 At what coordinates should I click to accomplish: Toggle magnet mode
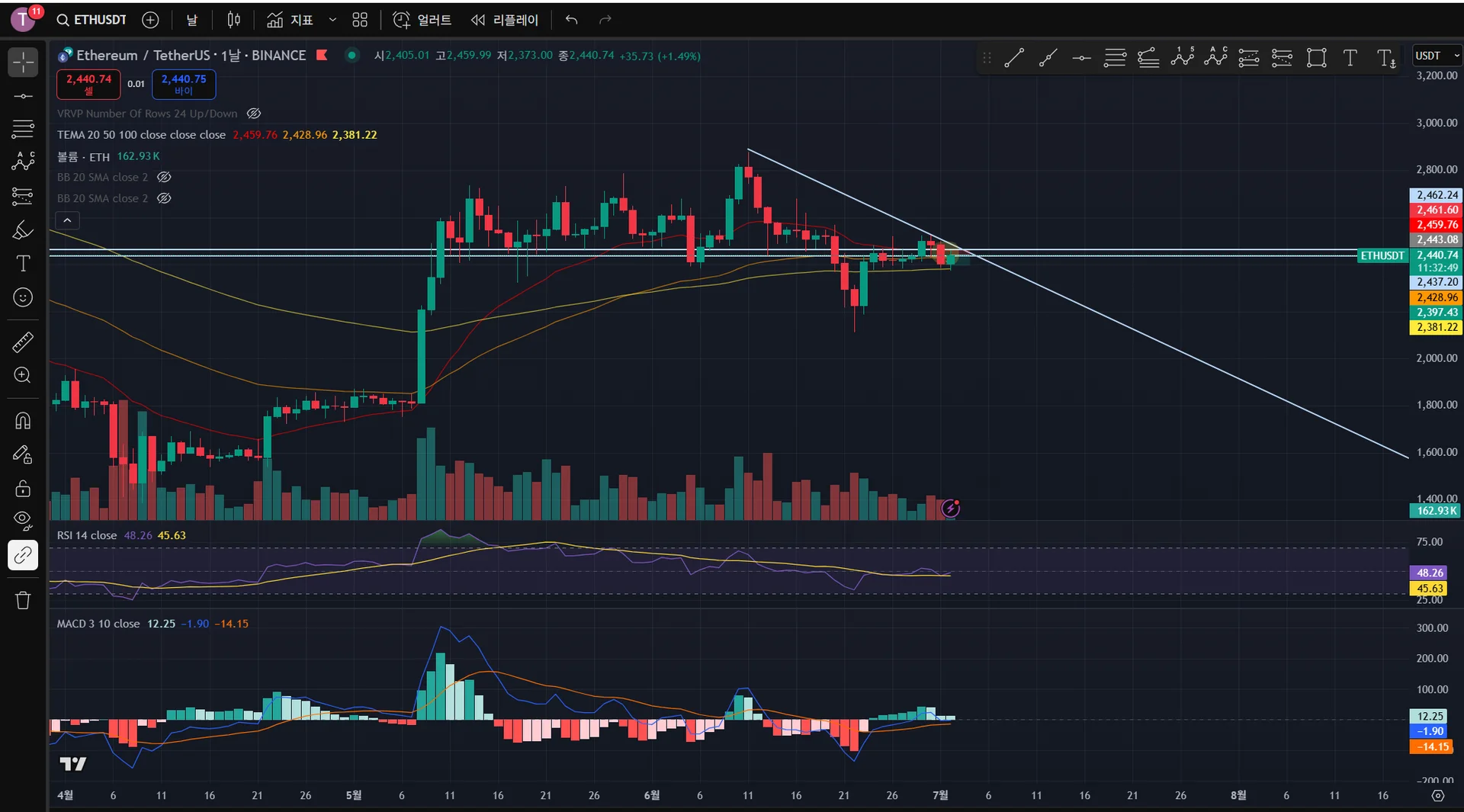[x=23, y=421]
